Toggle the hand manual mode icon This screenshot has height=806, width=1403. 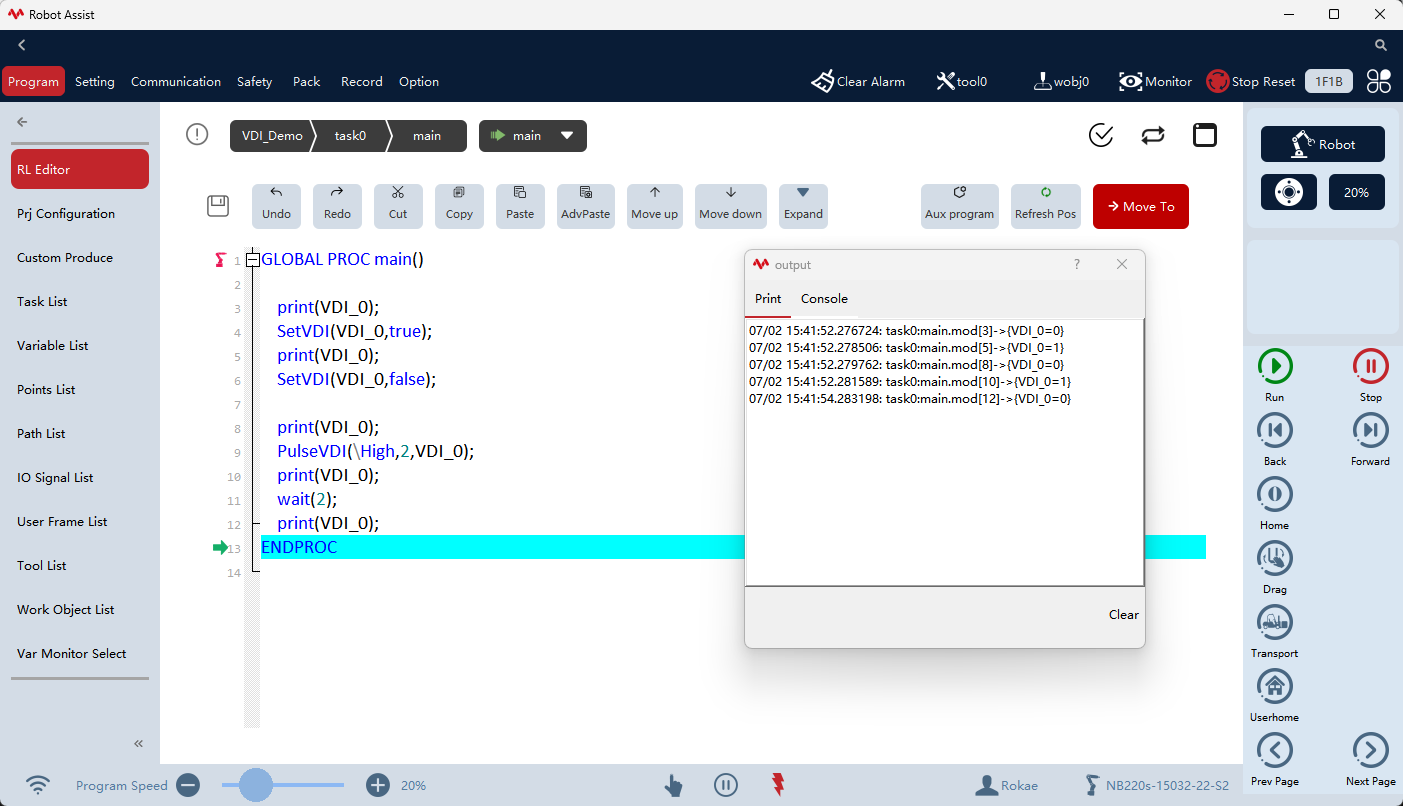pos(673,785)
